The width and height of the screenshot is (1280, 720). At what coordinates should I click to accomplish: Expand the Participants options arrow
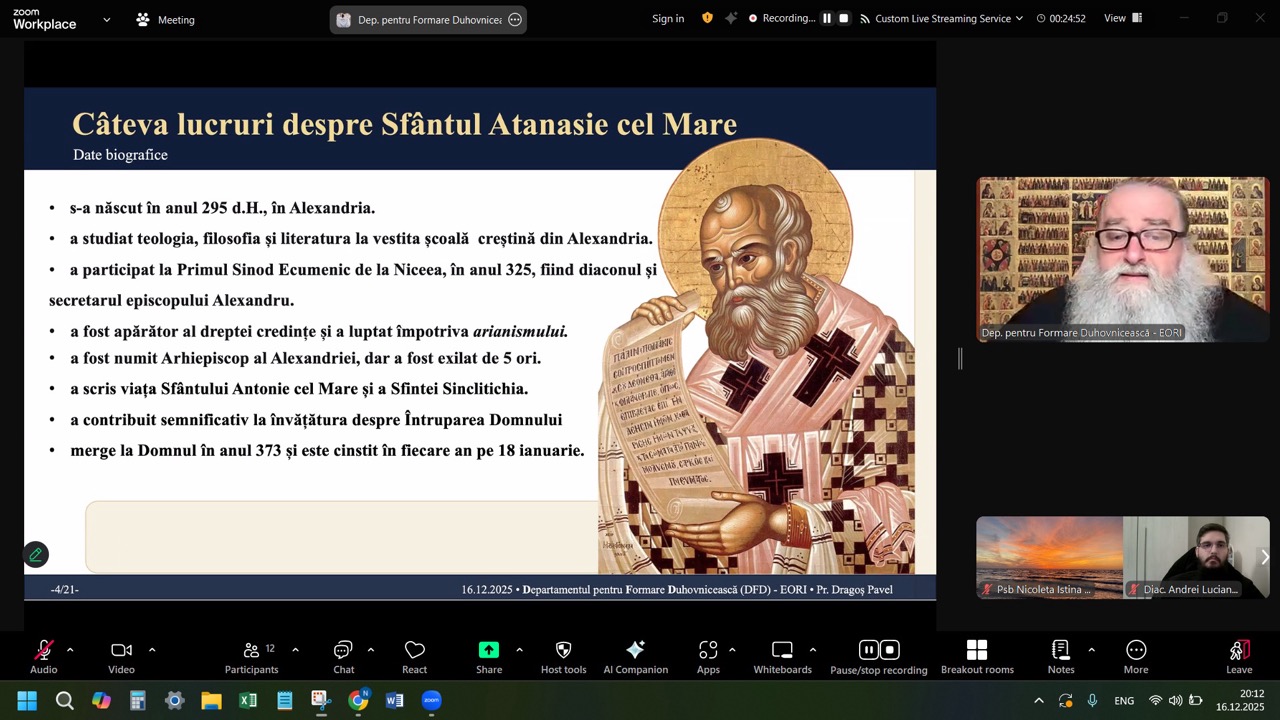point(295,650)
